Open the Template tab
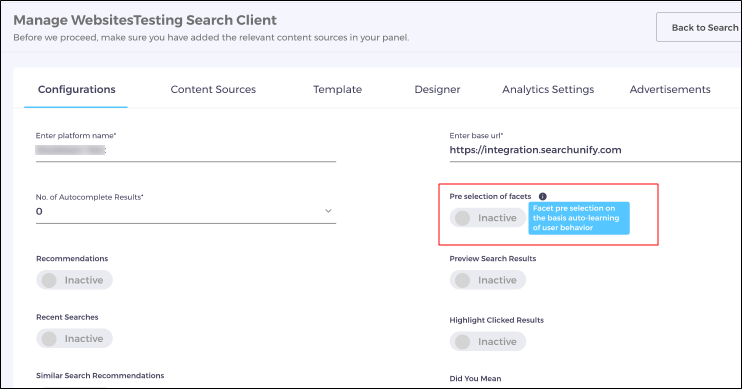Screen dimensions: 742x389 pyautogui.click(x=337, y=89)
